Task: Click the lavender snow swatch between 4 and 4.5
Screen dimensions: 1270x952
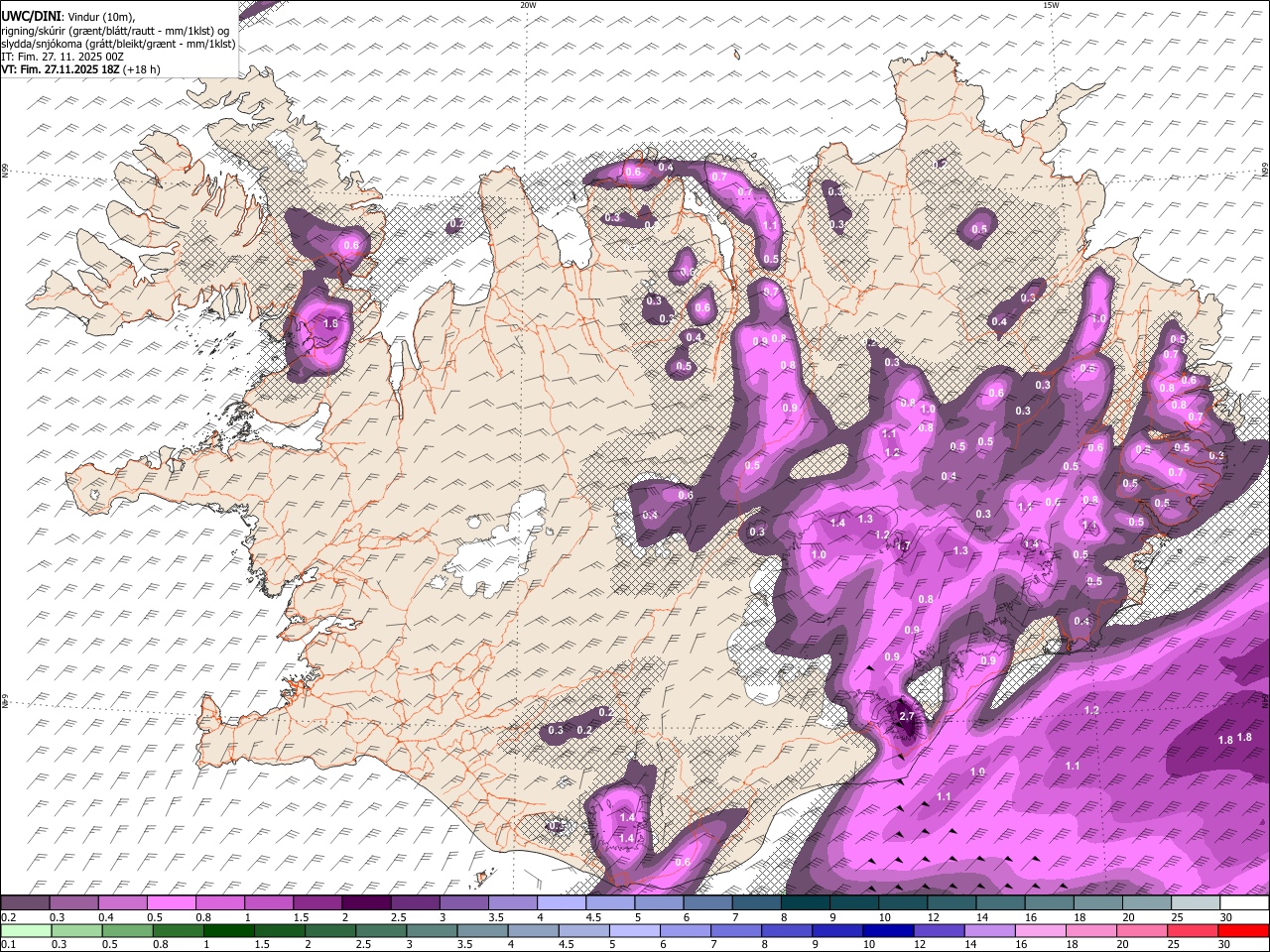Action: [x=561, y=903]
